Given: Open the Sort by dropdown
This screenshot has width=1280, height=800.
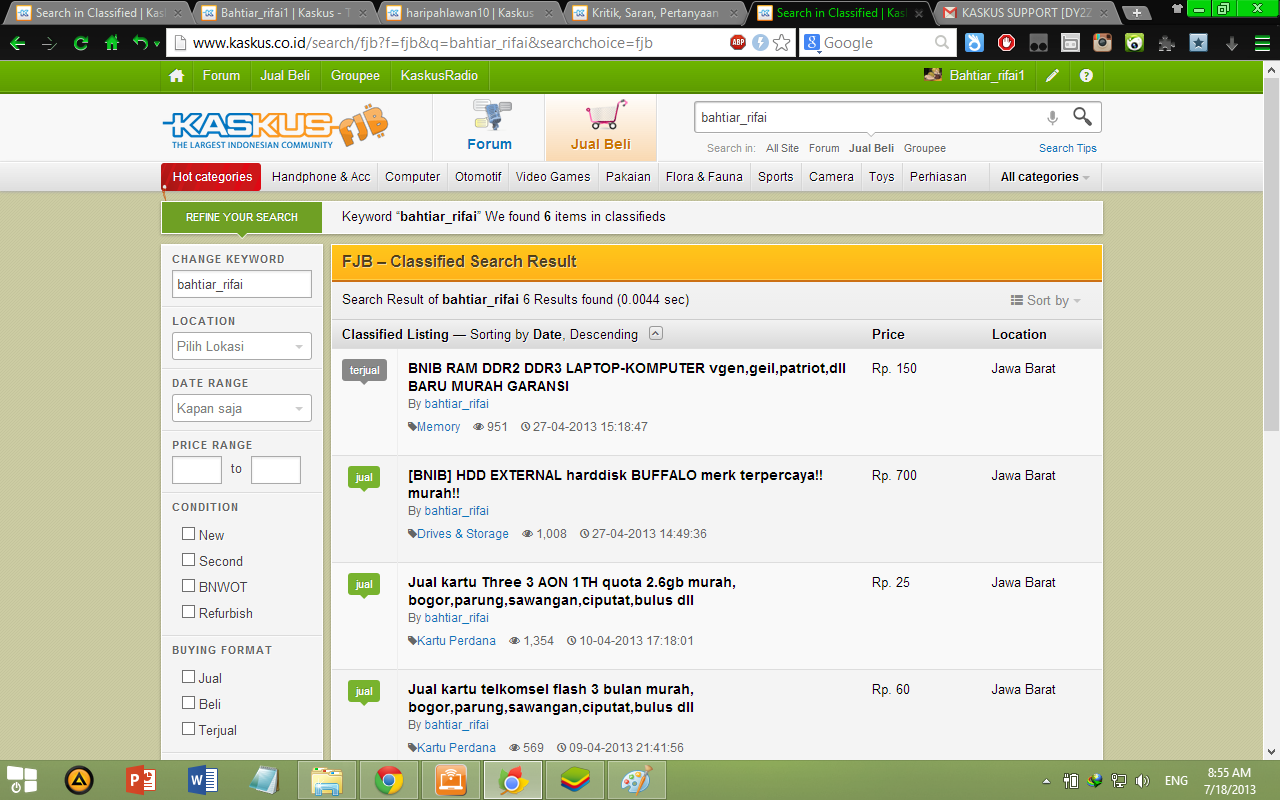Looking at the screenshot, I should point(1046,300).
